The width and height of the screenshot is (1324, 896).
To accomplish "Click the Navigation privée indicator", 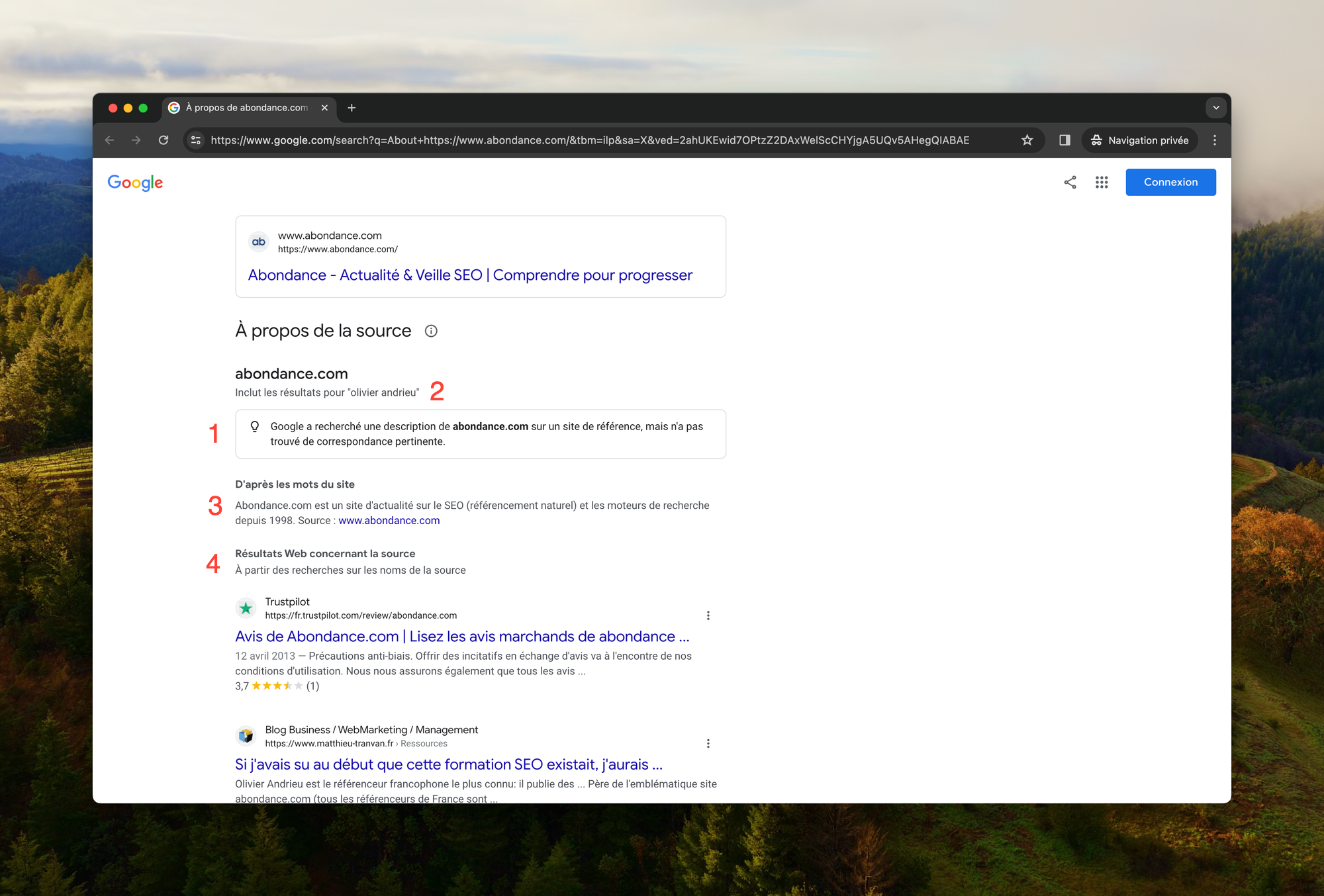I will pyautogui.click(x=1139, y=140).
